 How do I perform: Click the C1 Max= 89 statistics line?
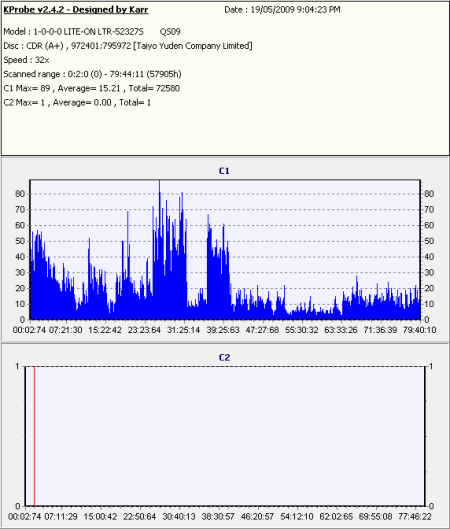coord(91,88)
